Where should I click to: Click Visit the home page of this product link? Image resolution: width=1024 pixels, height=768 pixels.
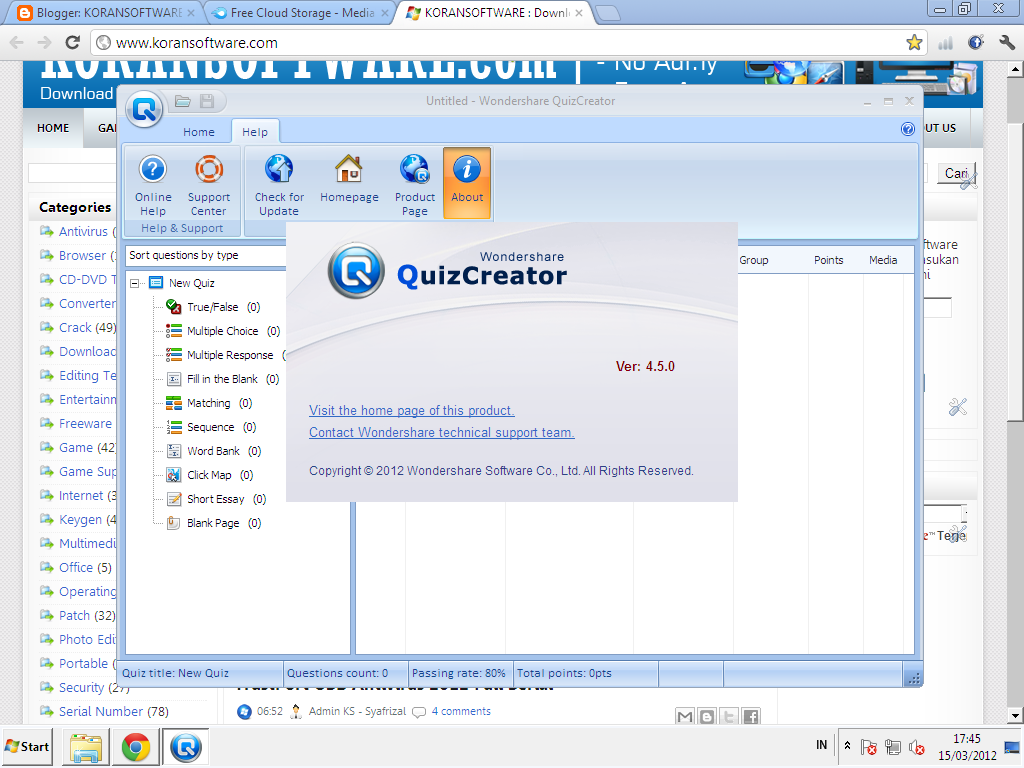(411, 411)
